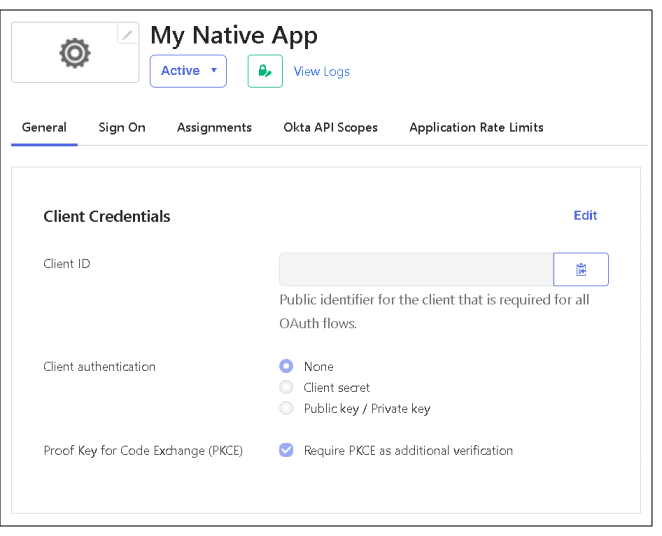Image resolution: width=662 pixels, height=536 pixels.
Task: Choose Public key / Private key authentication
Action: tap(287, 409)
